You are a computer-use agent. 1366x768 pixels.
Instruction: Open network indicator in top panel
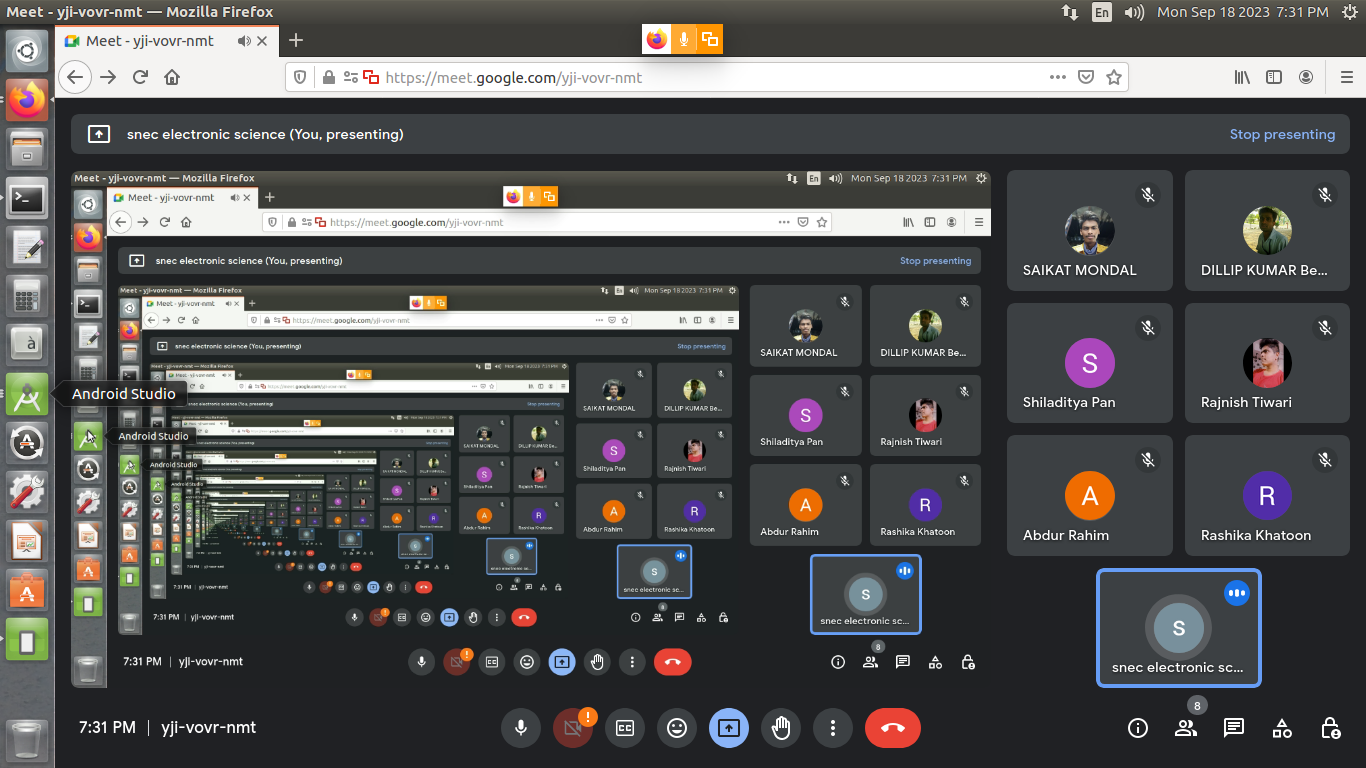click(x=1070, y=12)
